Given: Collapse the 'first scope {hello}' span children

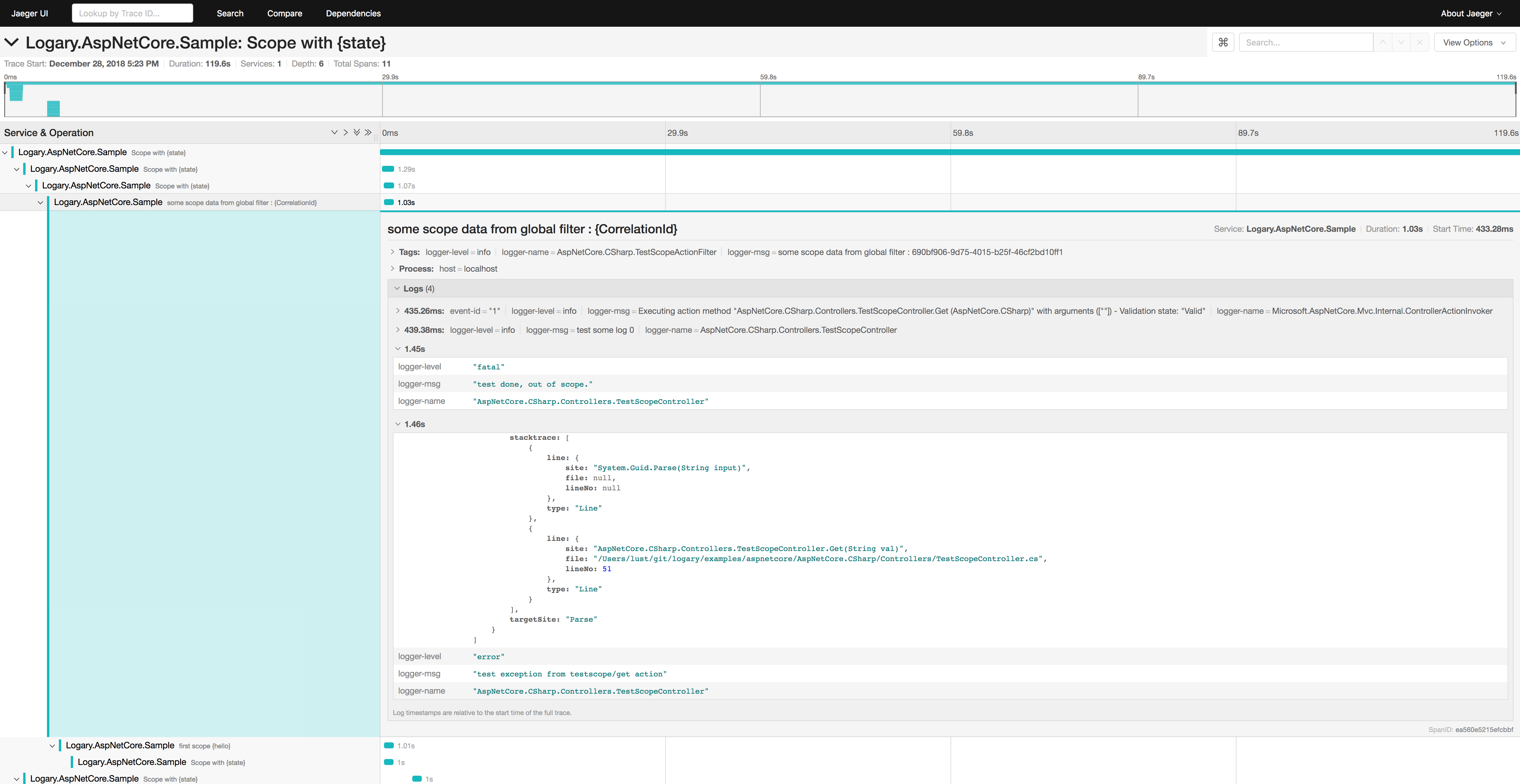Looking at the screenshot, I should click(53, 746).
